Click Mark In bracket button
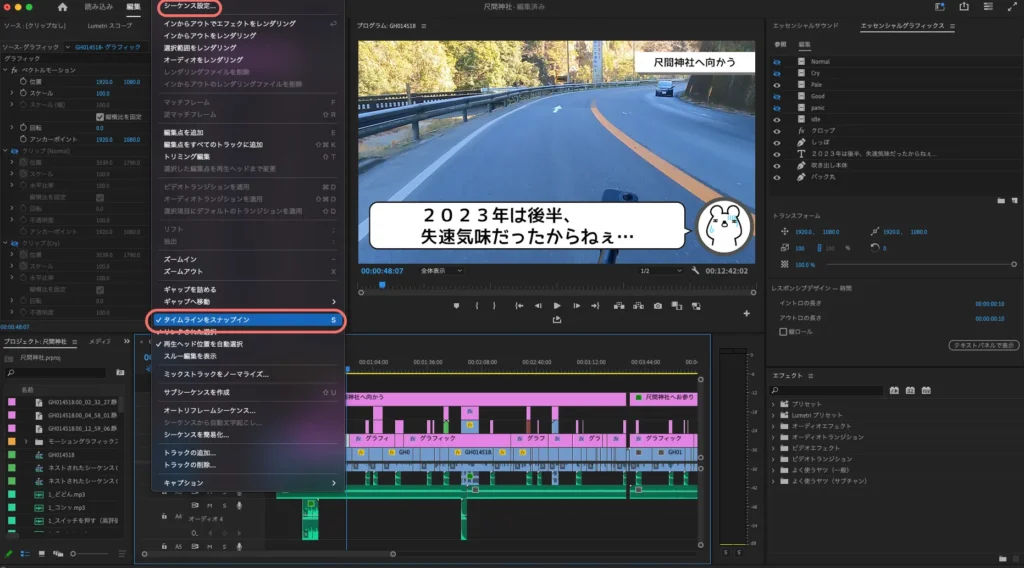Image resolution: width=1024 pixels, height=568 pixels. (x=477, y=306)
